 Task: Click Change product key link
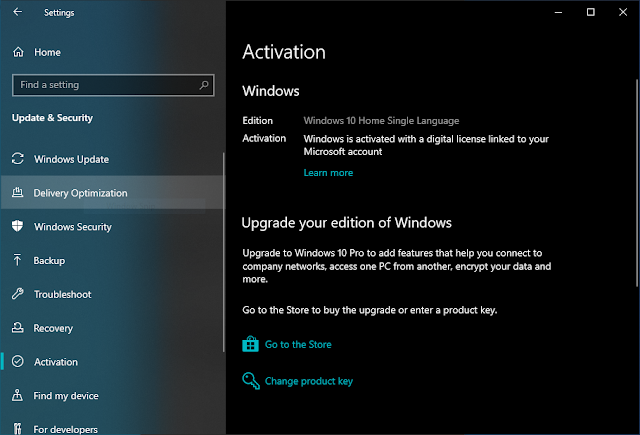point(309,381)
